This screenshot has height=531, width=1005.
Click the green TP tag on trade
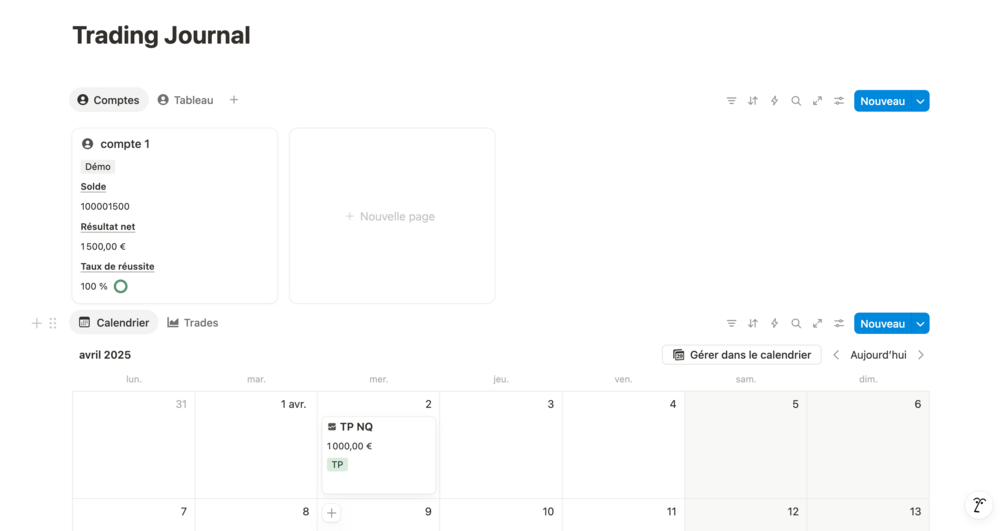click(337, 464)
